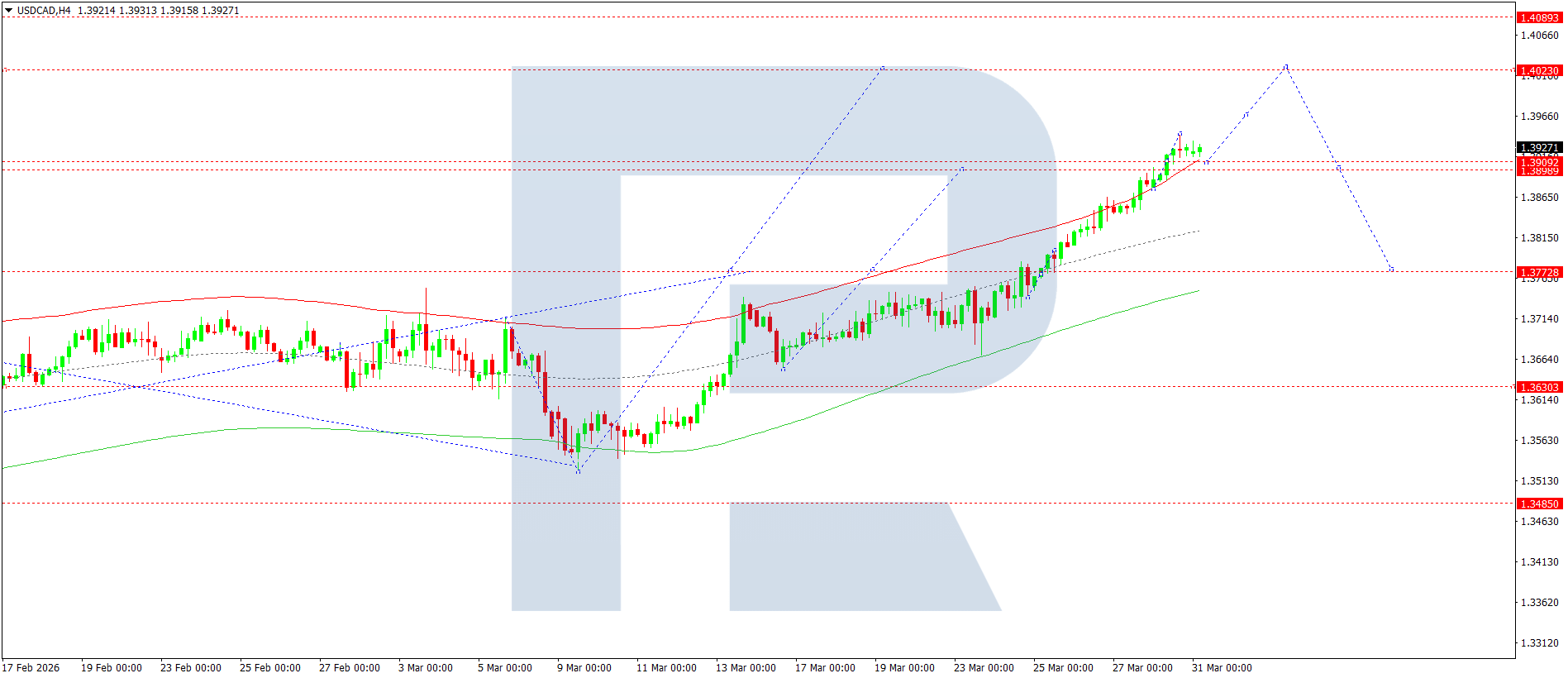Select the 1.34850 red price level label

pos(1539,504)
